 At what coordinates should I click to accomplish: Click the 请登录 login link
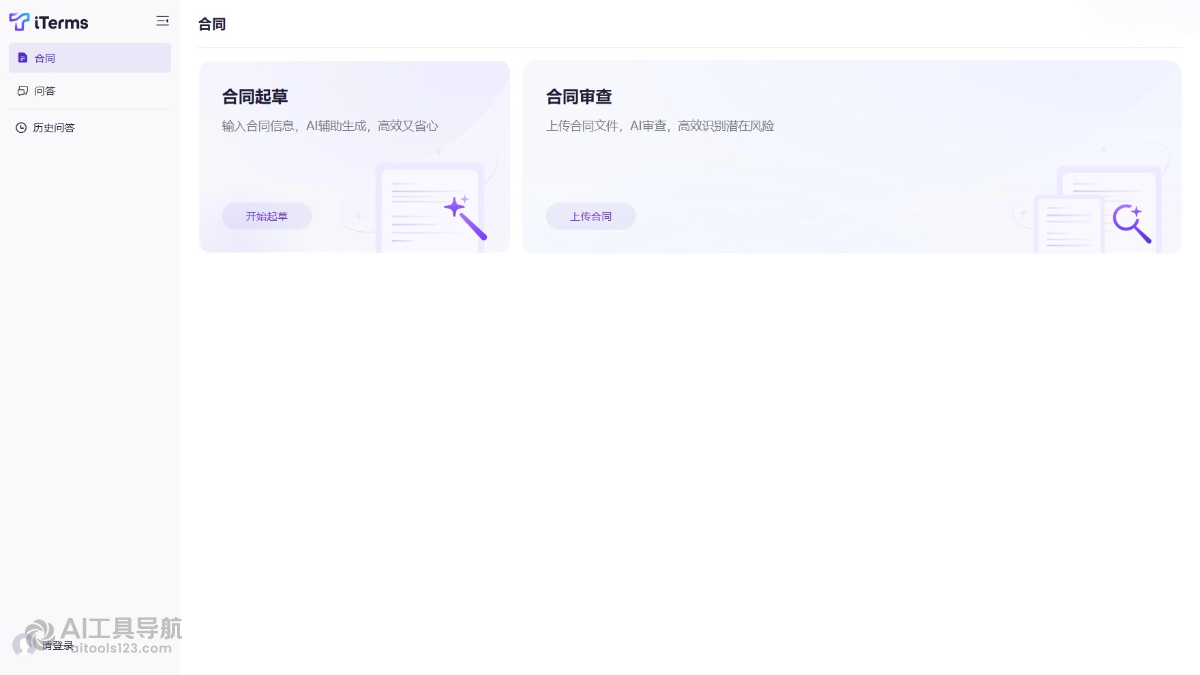pos(57,645)
